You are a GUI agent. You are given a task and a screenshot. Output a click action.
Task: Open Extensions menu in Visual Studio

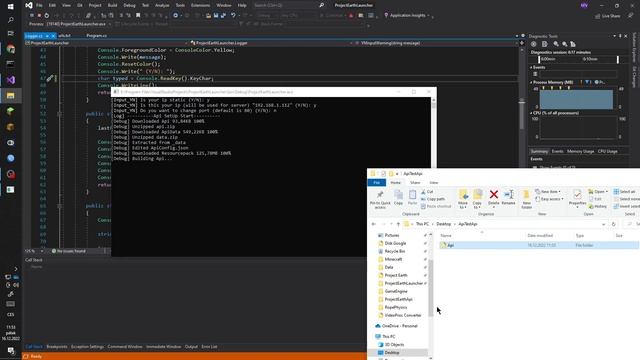[200, 5]
